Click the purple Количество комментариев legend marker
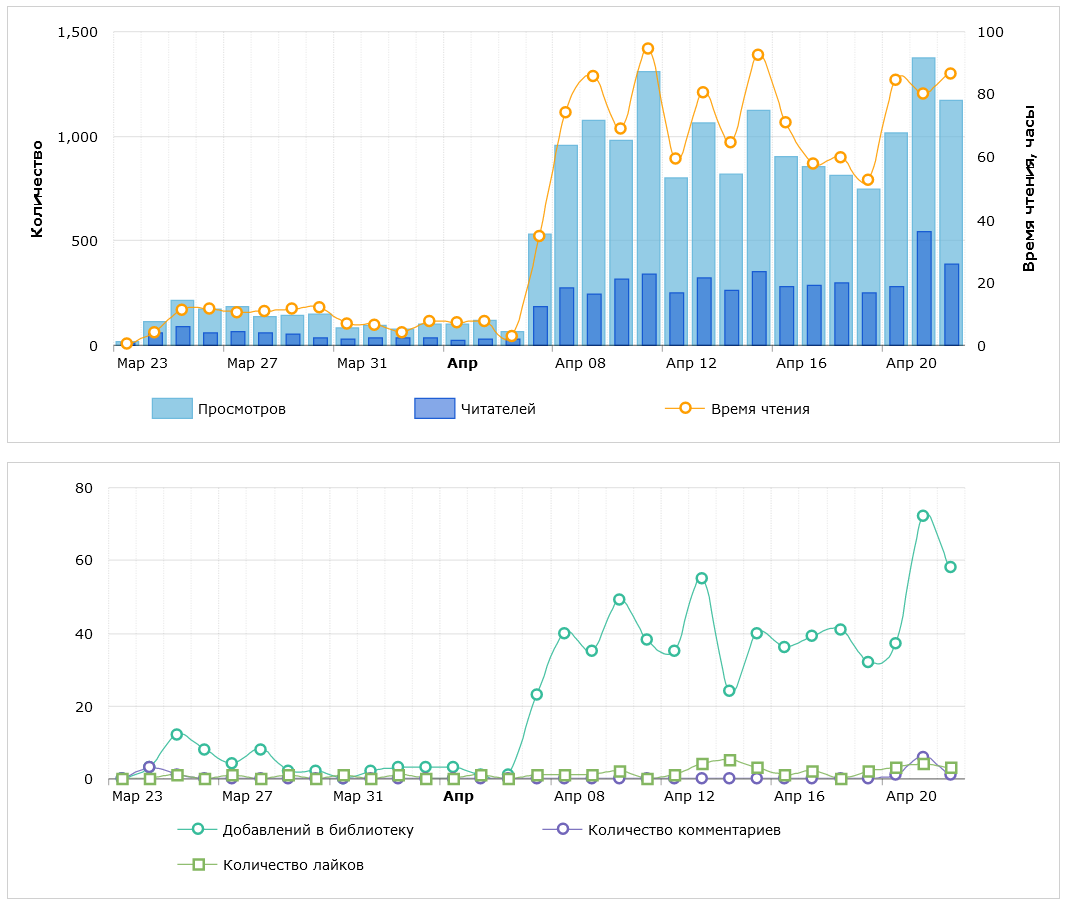 click(562, 829)
